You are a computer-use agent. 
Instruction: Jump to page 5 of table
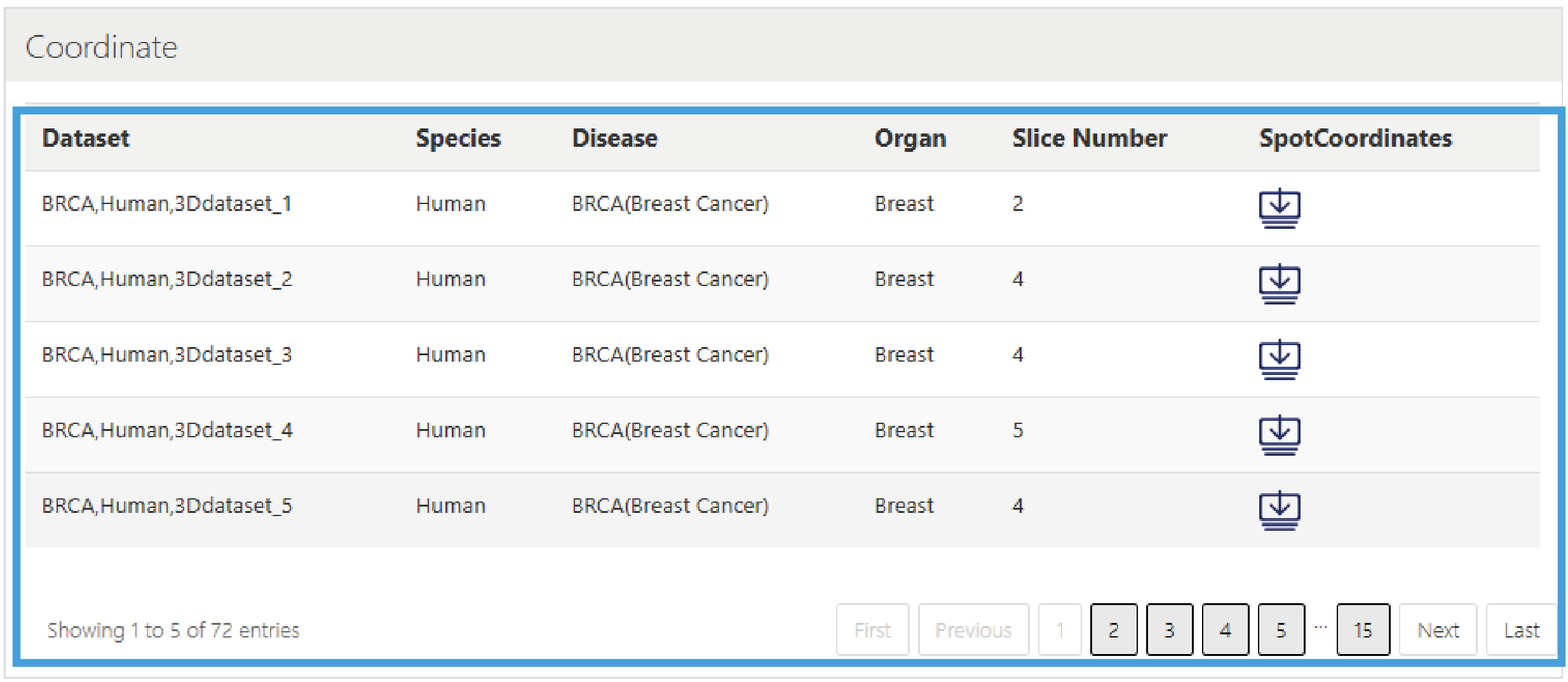point(1281,629)
